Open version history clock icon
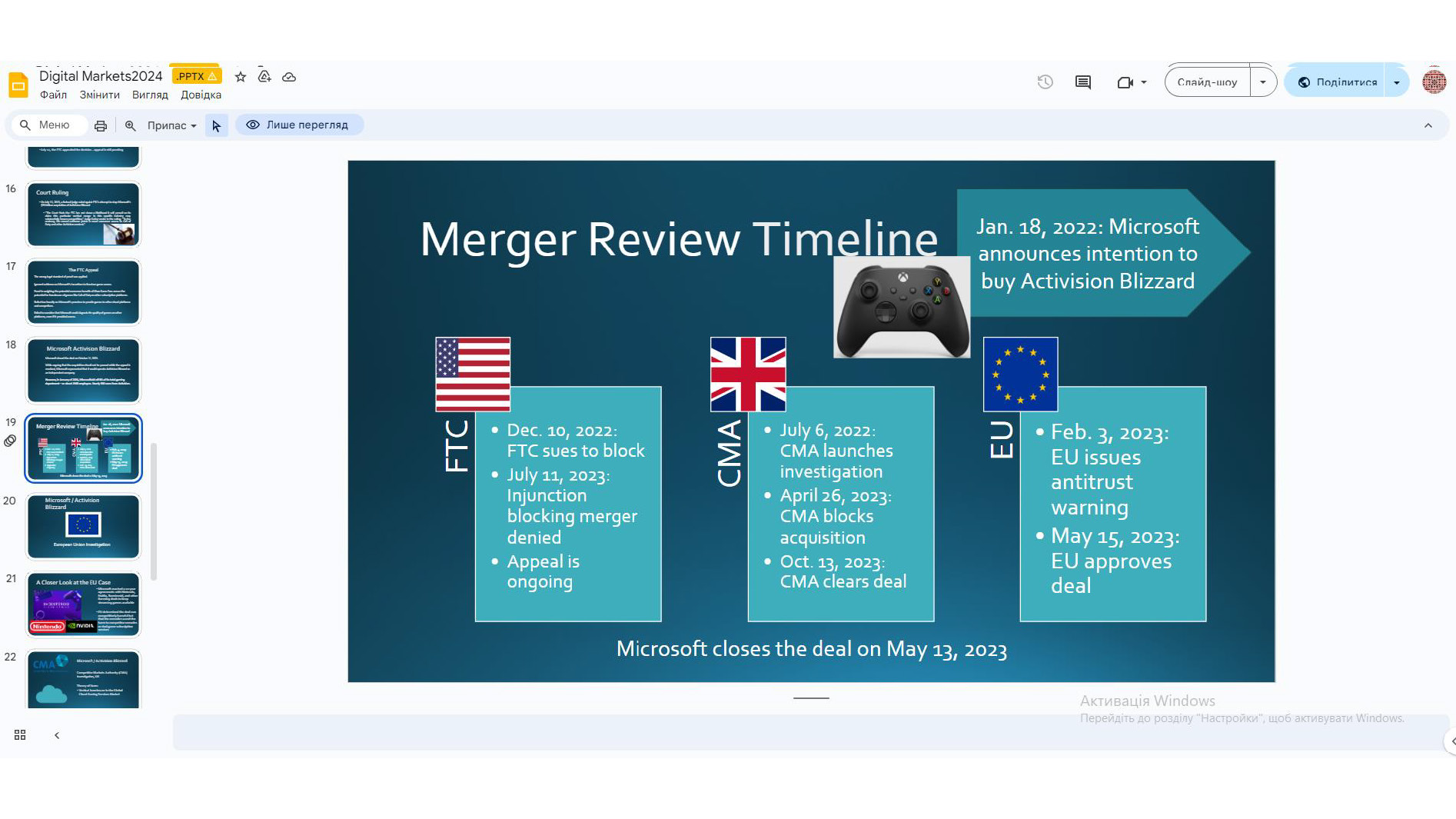Viewport: 1456px width, 819px height. (1045, 82)
